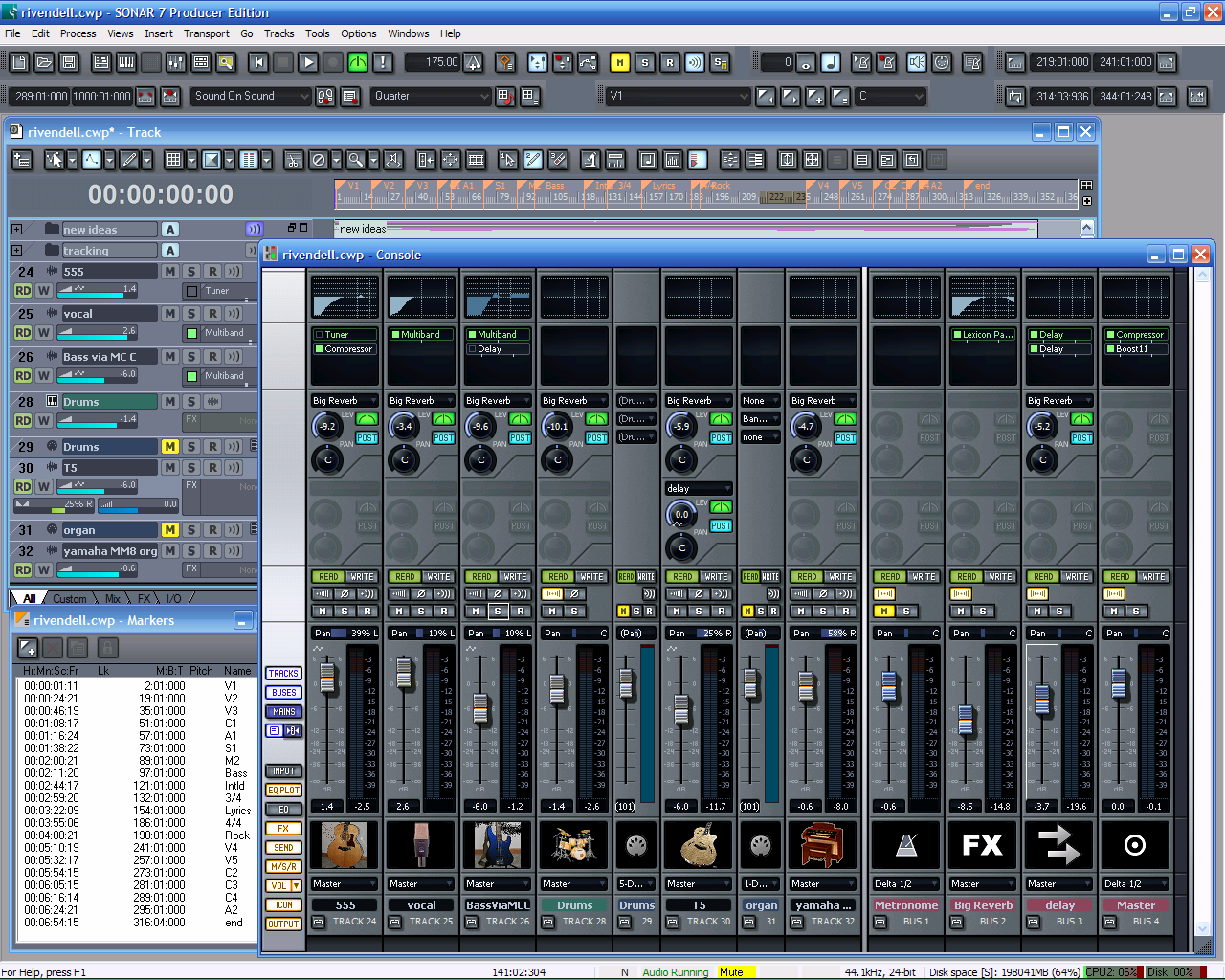The height and width of the screenshot is (980, 1225).
Task: Start playback with the Play button
Action: point(308,62)
